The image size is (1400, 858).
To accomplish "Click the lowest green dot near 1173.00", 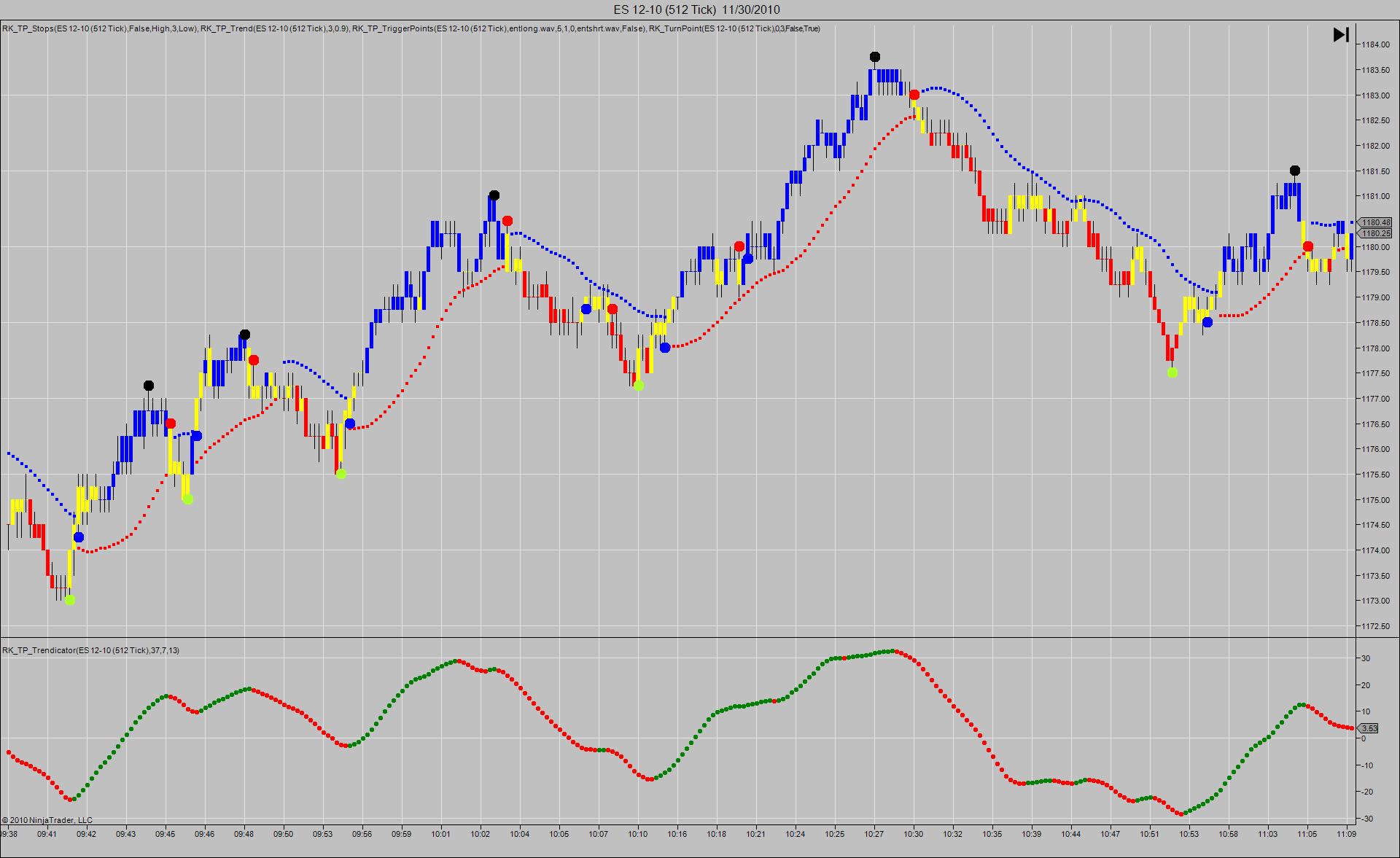I will click(70, 600).
